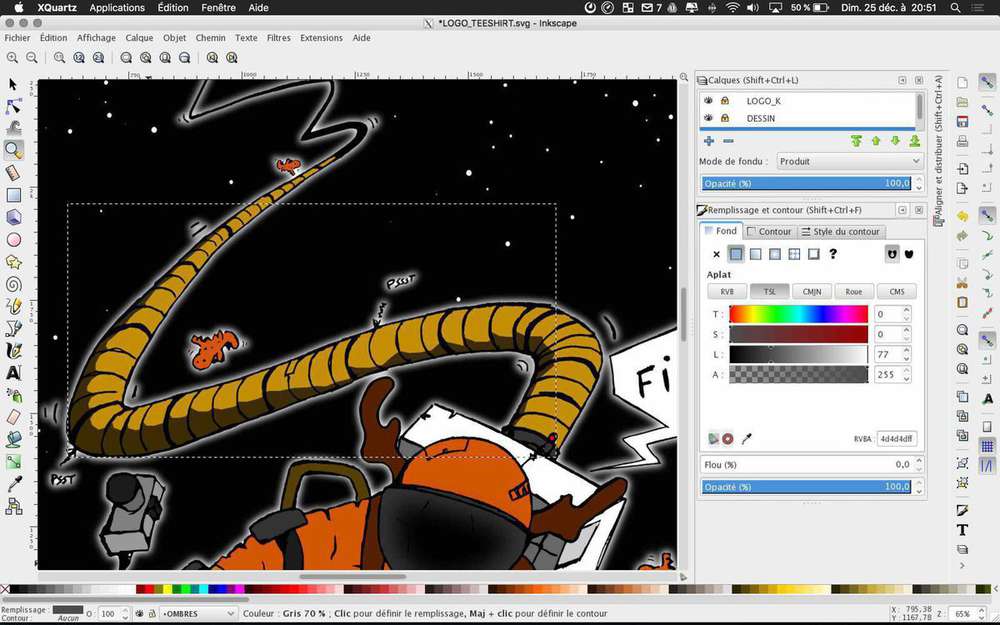Select the Roue color mode button
This screenshot has height=625, width=1000.
(853, 292)
